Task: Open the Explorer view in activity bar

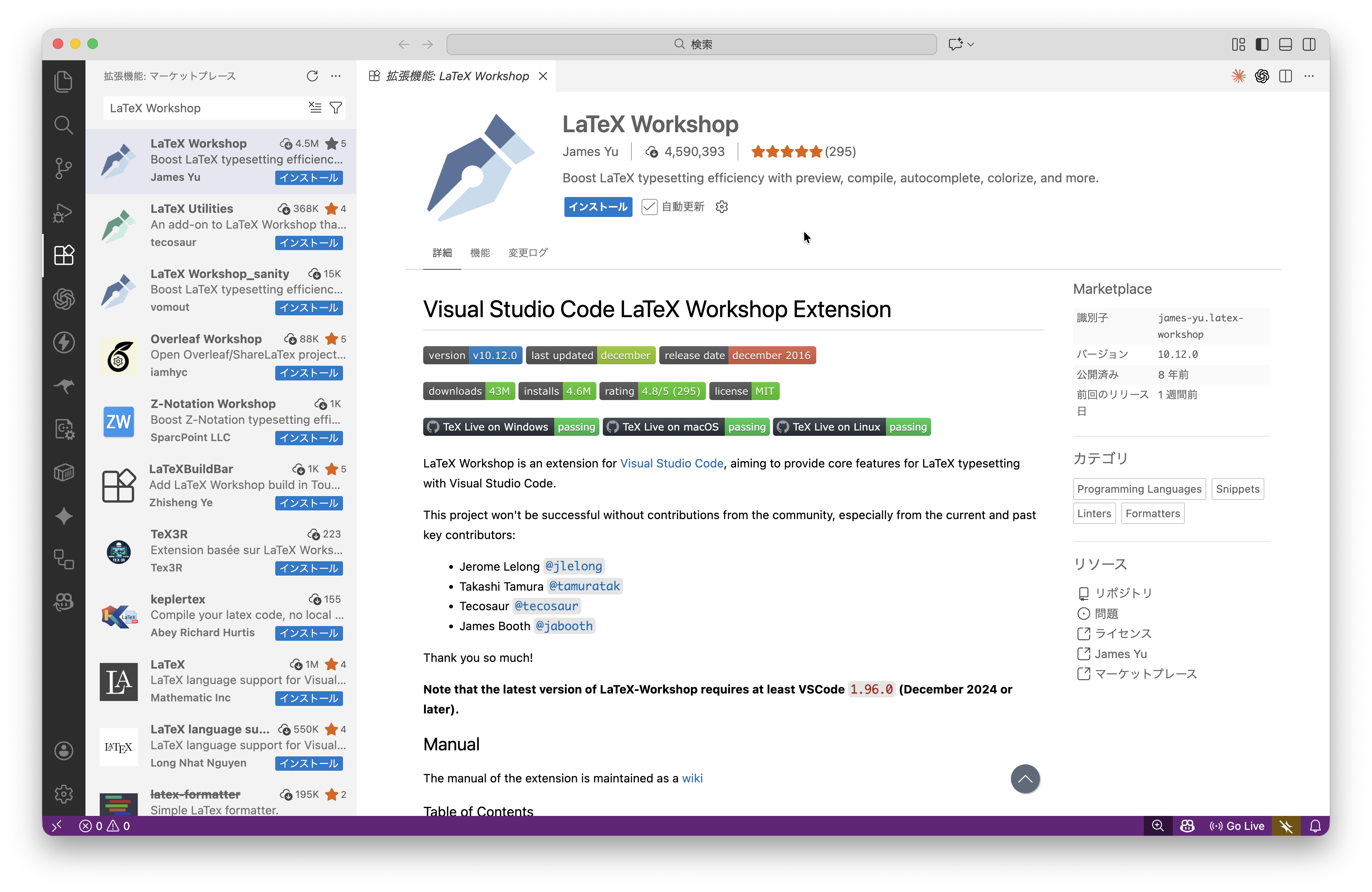Action: [63, 81]
